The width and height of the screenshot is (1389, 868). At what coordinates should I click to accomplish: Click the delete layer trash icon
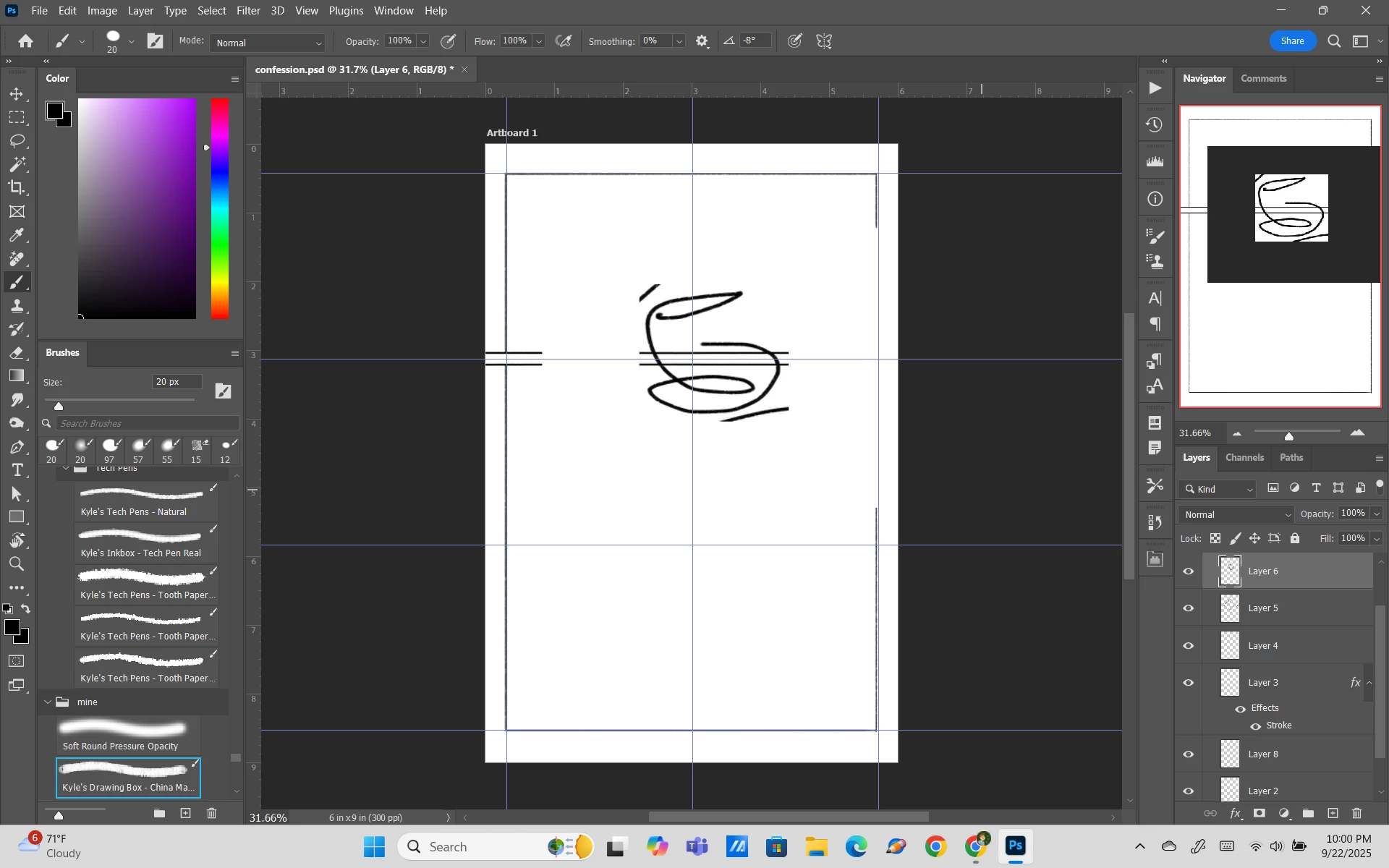(x=1356, y=814)
